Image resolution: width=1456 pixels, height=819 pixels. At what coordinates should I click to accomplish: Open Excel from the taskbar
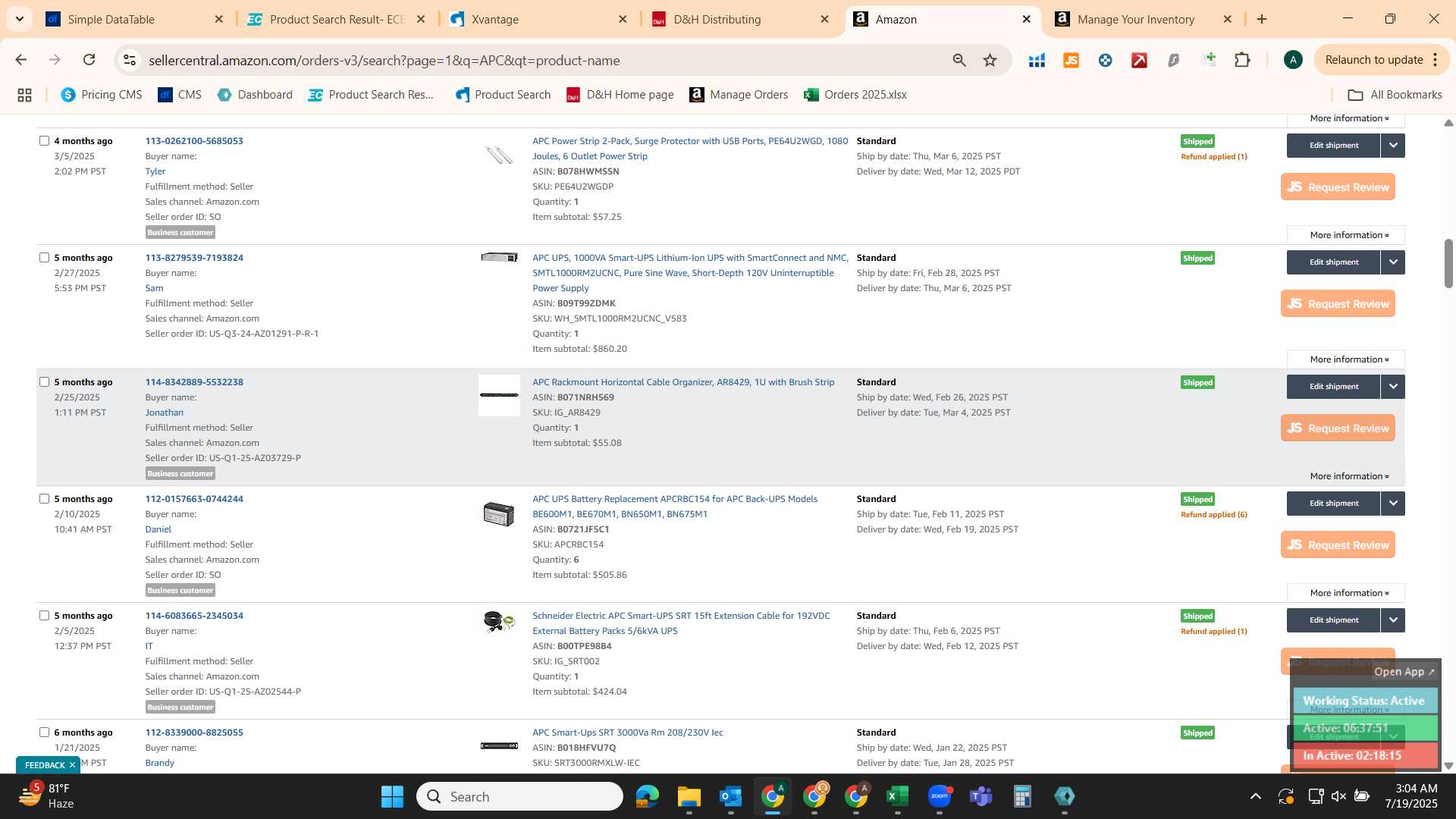click(x=897, y=796)
